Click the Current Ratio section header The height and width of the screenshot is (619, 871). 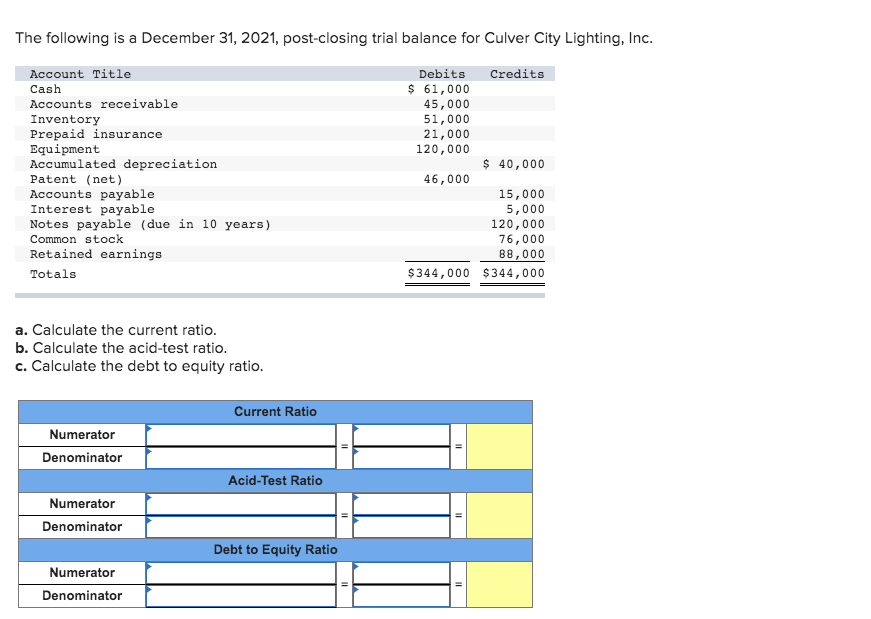click(x=276, y=412)
